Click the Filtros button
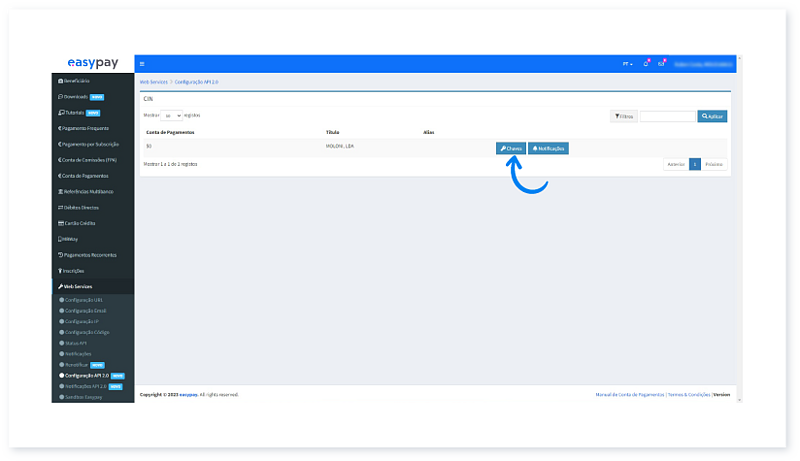The width and height of the screenshot is (800, 461). [623, 116]
